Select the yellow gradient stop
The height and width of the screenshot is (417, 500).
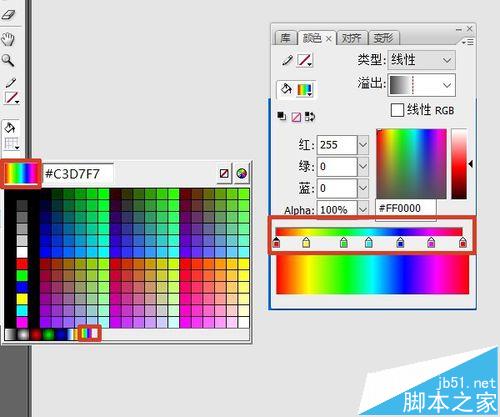pos(306,243)
